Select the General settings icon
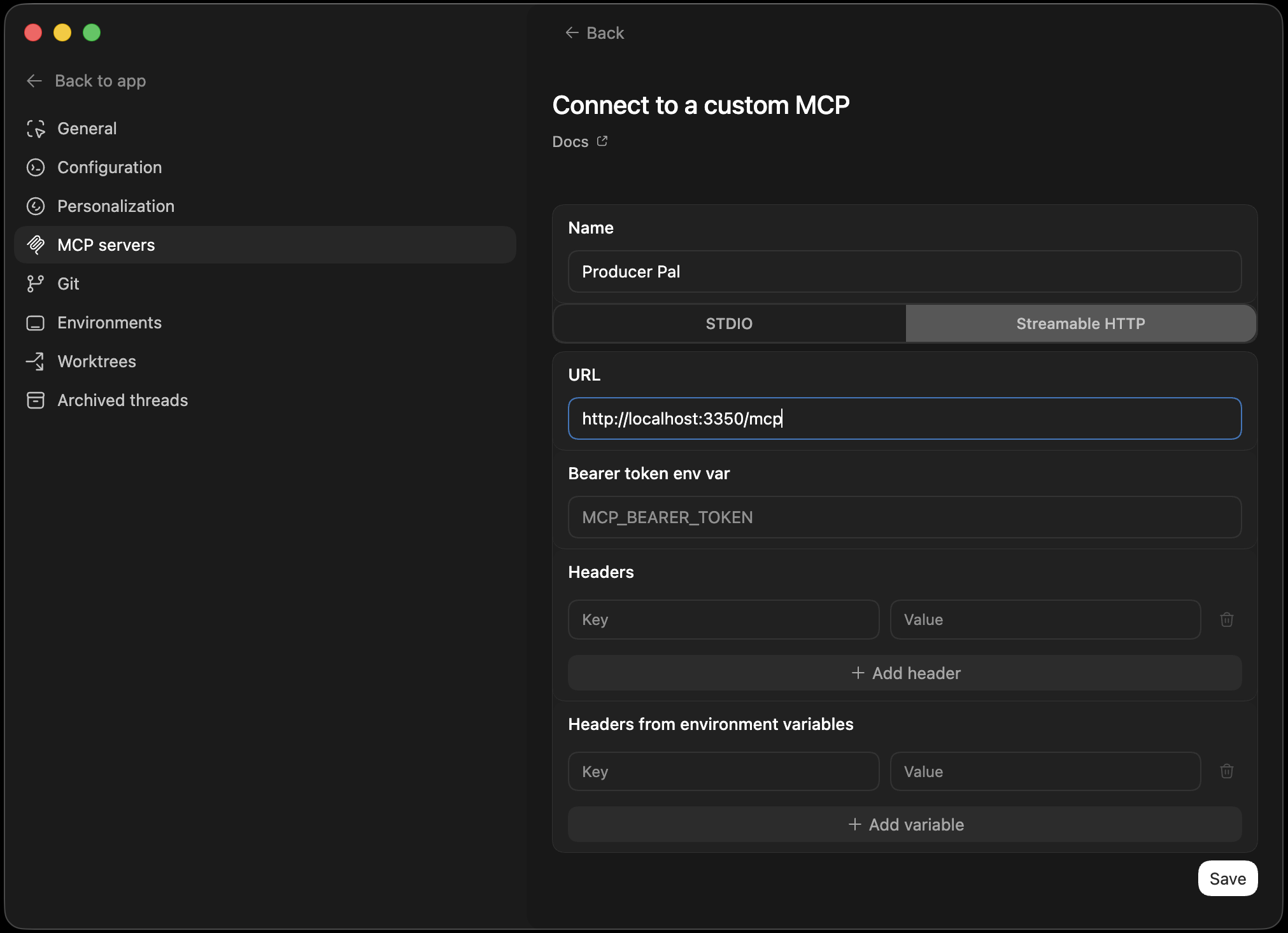 [x=36, y=128]
